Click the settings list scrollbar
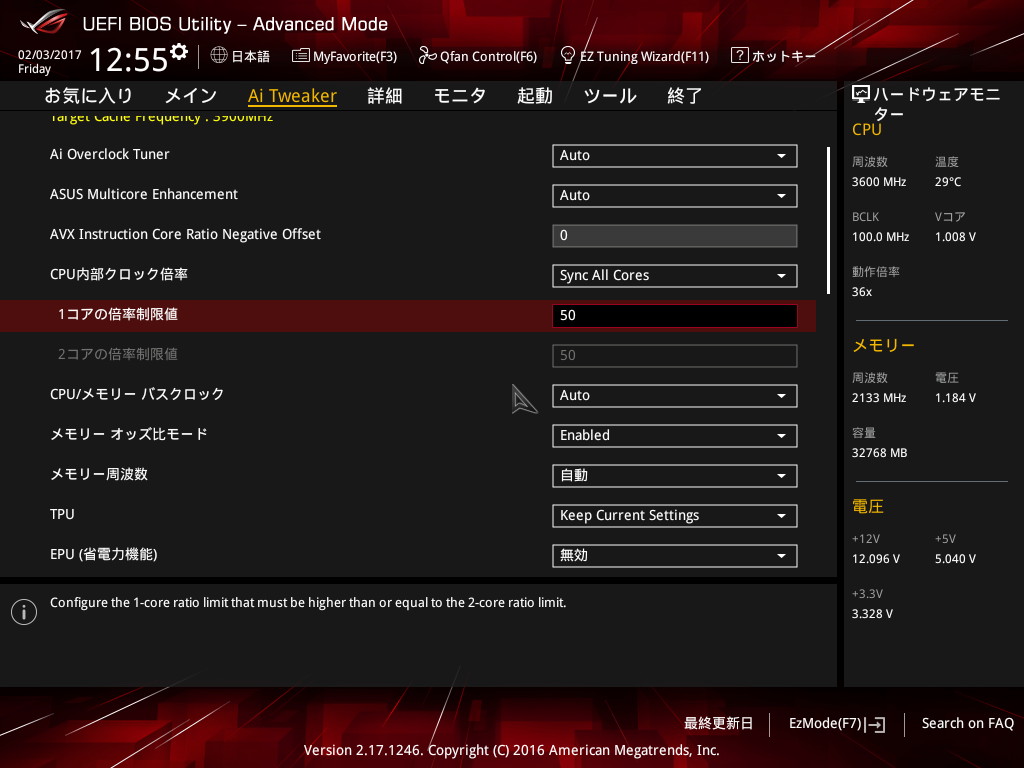The width and height of the screenshot is (1024, 768). coord(828,220)
